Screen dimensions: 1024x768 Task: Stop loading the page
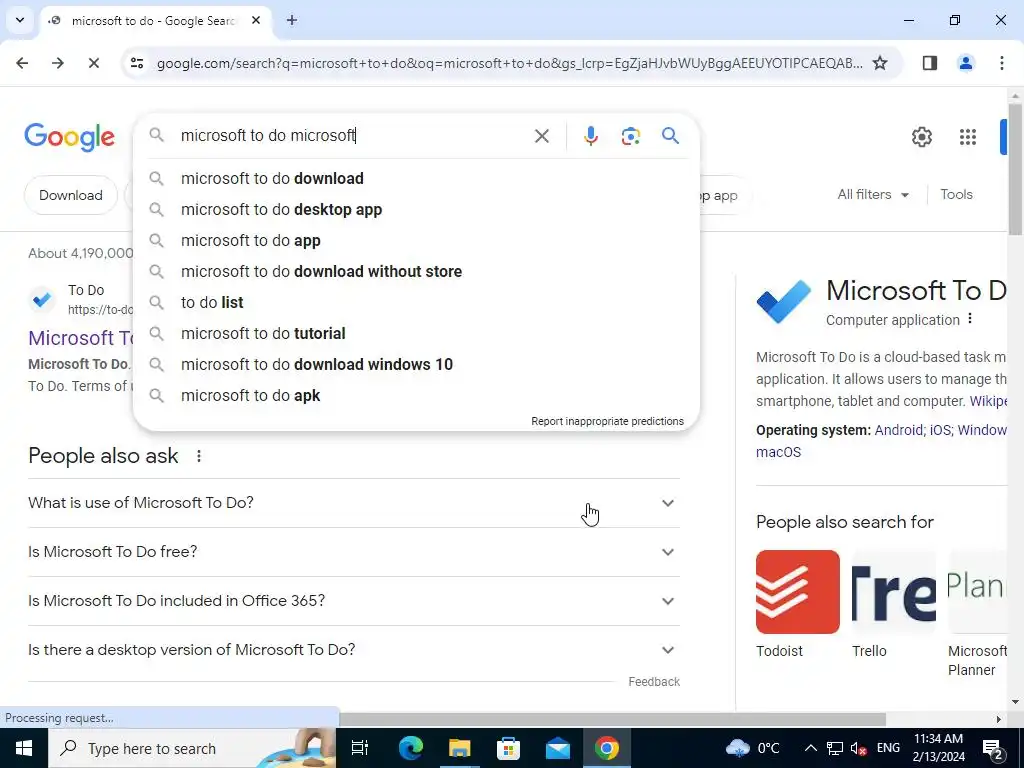coord(93,63)
